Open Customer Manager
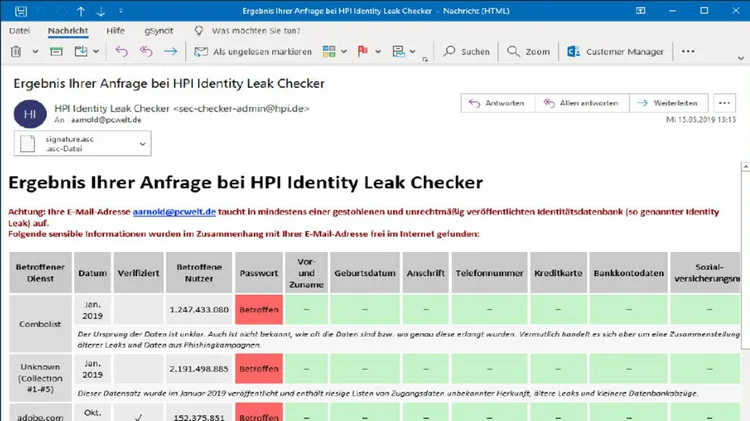This screenshot has height=421, width=750. 615,51
